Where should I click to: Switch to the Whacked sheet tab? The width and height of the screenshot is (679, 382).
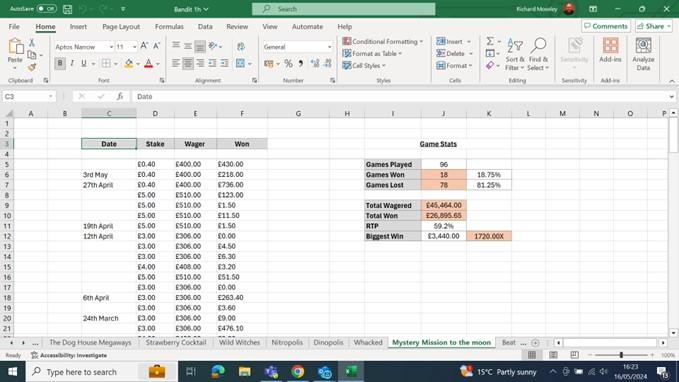368,342
